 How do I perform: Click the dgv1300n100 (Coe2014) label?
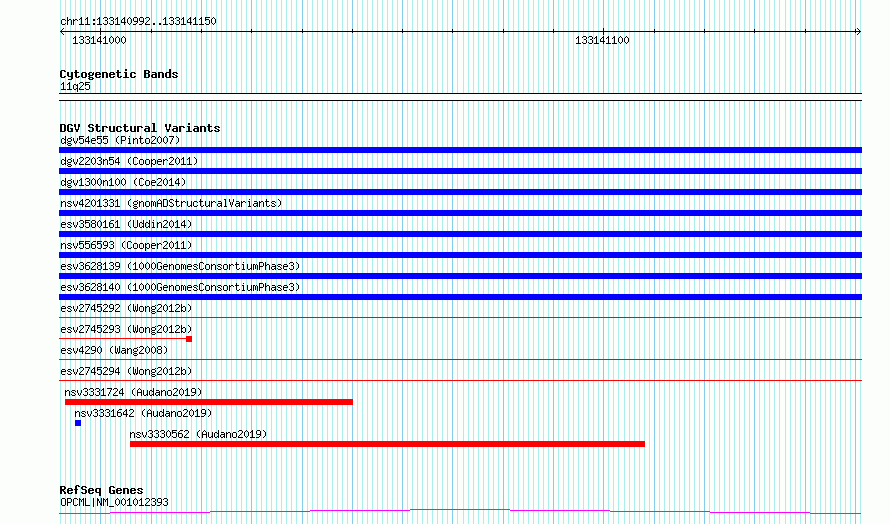(123, 182)
